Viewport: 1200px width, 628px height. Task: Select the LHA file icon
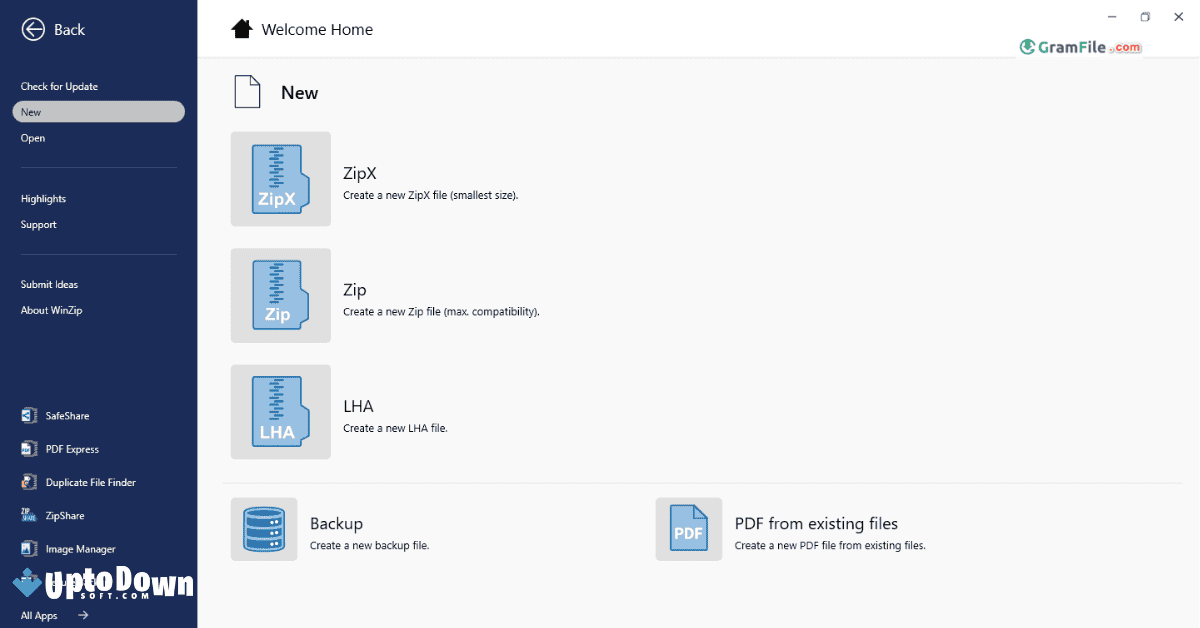pos(280,412)
